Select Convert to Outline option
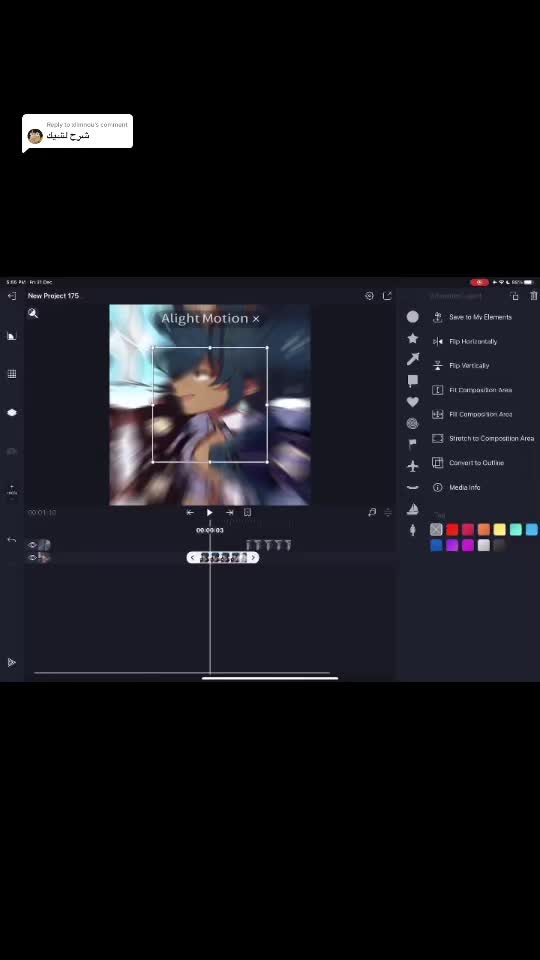 pyautogui.click(x=476, y=463)
